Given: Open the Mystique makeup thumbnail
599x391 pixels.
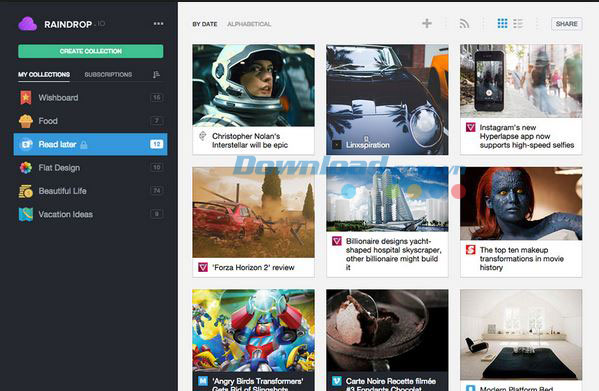Looking at the screenshot, I should point(521,204).
